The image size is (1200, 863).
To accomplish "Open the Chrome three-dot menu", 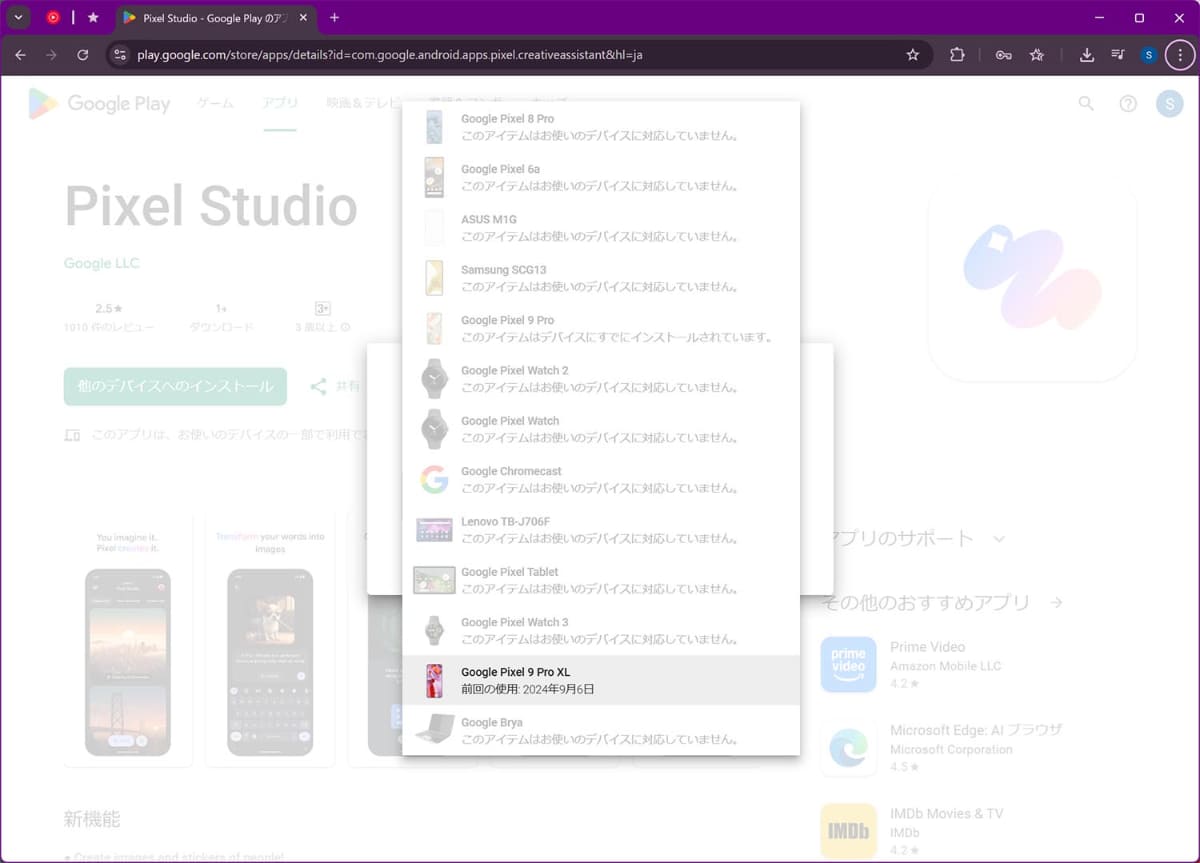I will (1180, 55).
